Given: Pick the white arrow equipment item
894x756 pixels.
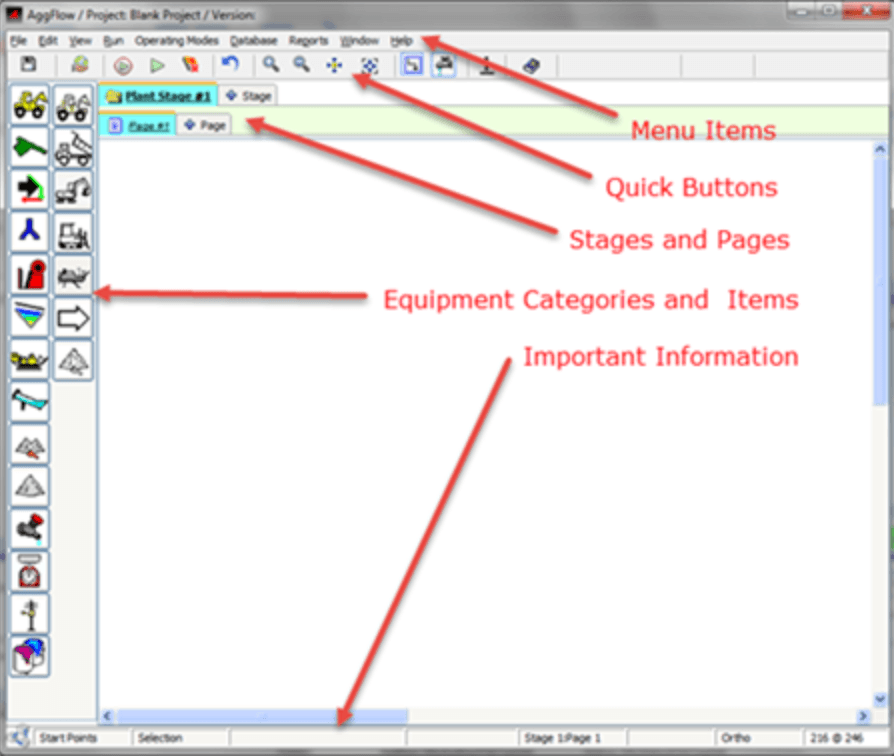Looking at the screenshot, I should tap(73, 318).
